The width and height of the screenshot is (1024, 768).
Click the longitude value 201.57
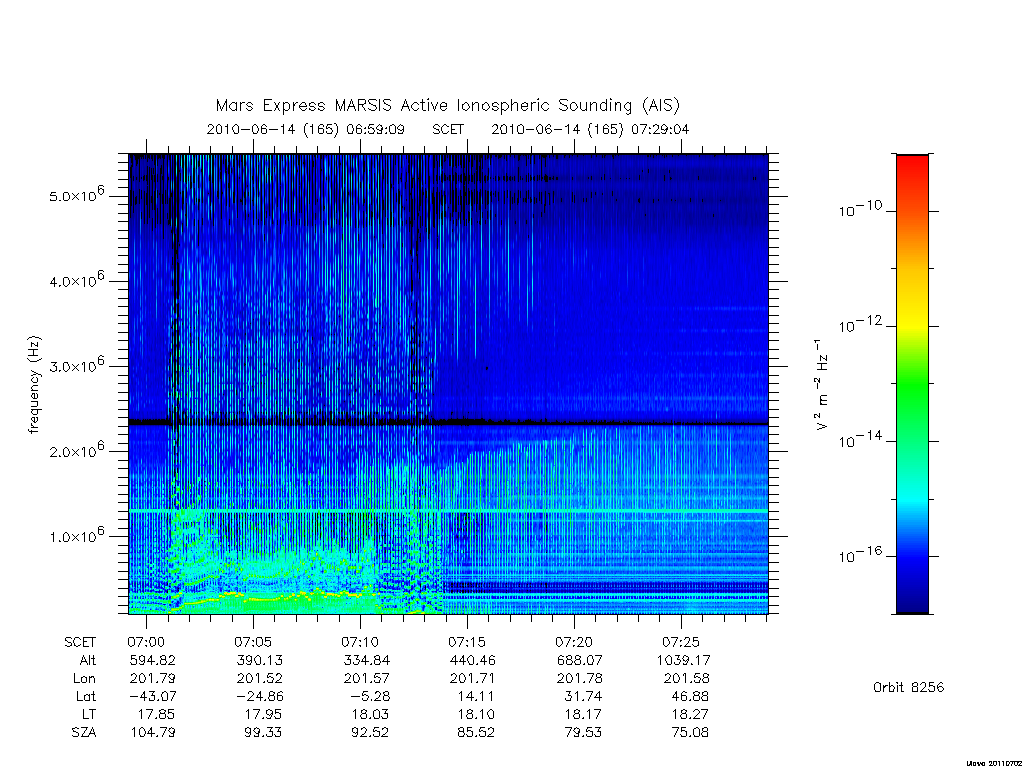366,679
